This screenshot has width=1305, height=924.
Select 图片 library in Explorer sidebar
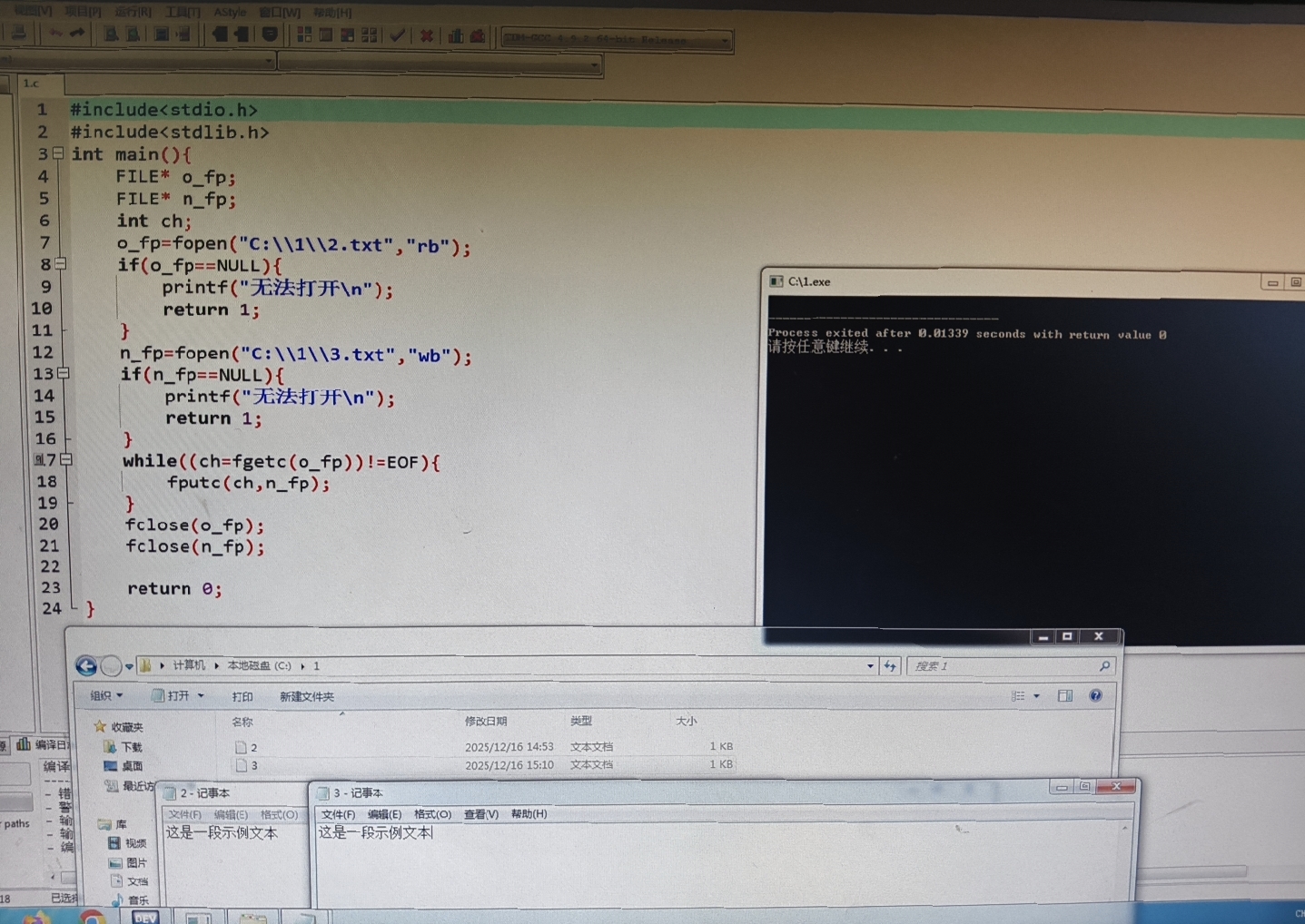point(128,862)
